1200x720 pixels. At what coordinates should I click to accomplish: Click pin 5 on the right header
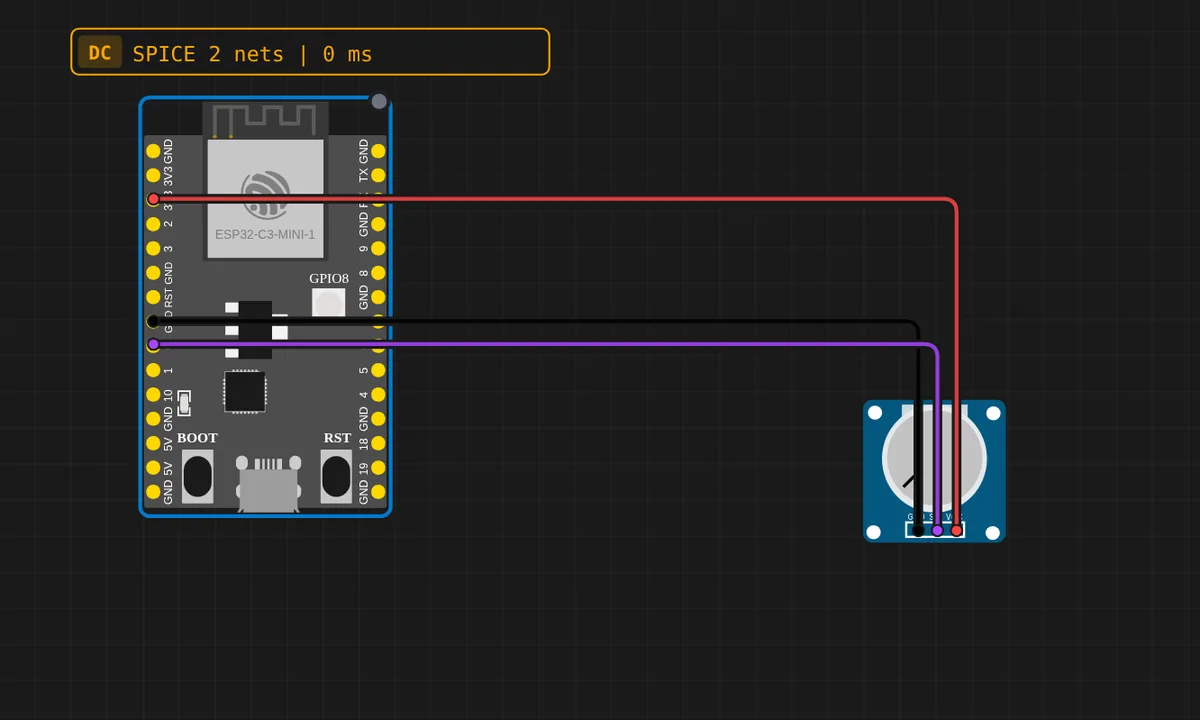pos(378,370)
